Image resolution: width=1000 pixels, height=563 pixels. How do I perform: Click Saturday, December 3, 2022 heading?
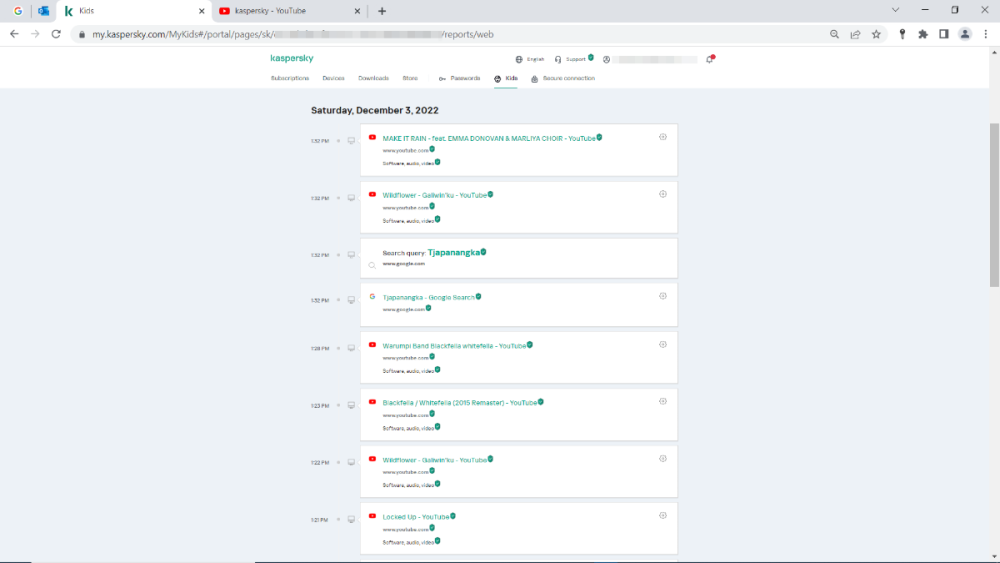(374, 110)
